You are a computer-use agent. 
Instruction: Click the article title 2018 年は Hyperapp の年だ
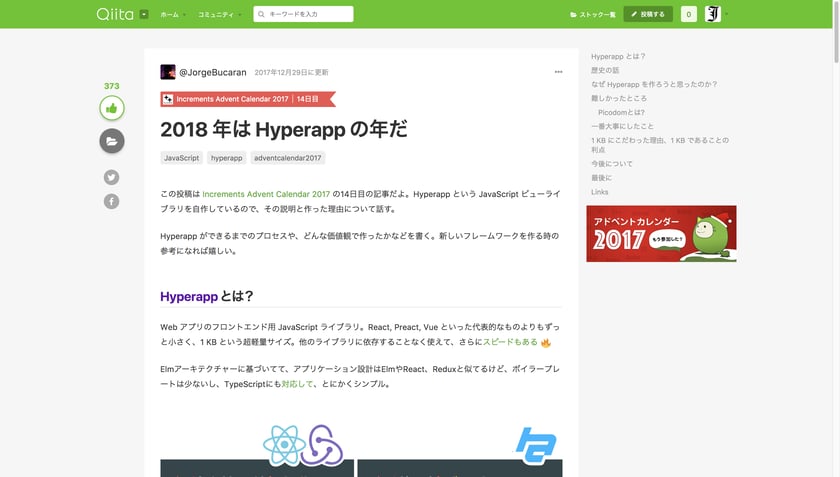(x=283, y=129)
